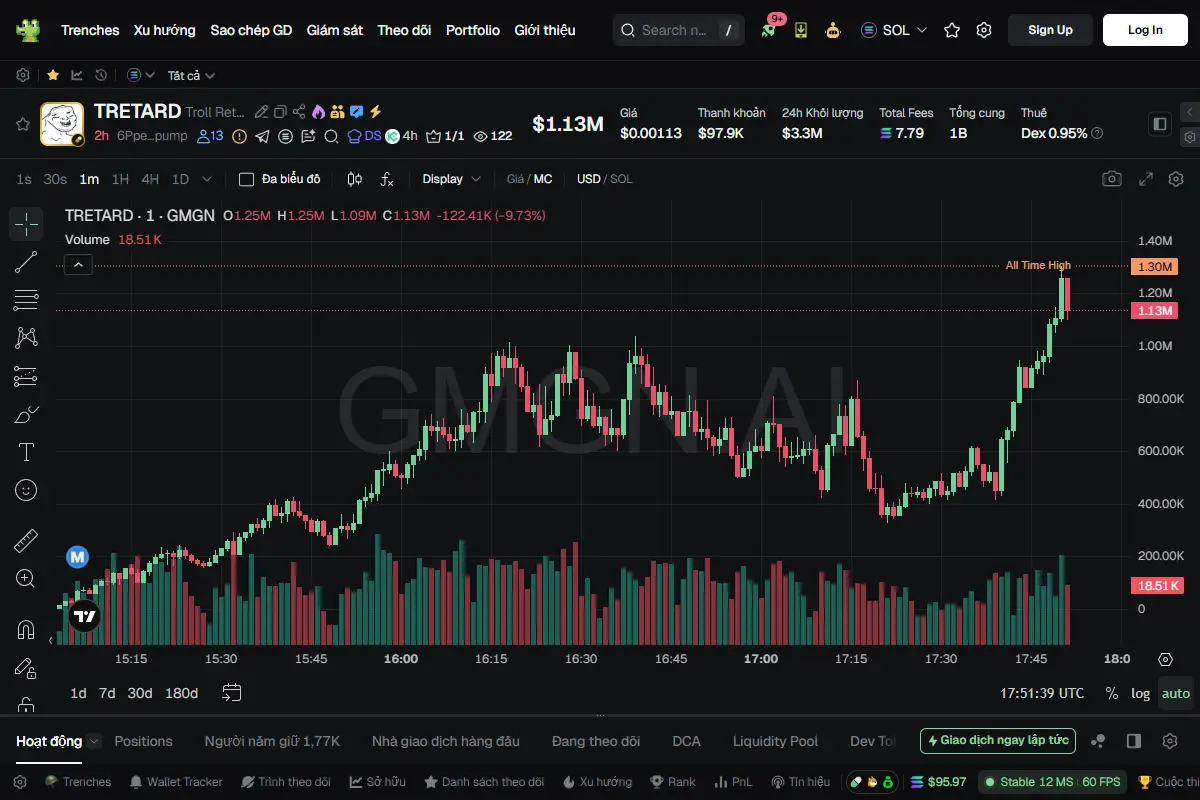Toggle stay-in-drawing-mode pencil lock
The image size is (1200, 800).
26,668
